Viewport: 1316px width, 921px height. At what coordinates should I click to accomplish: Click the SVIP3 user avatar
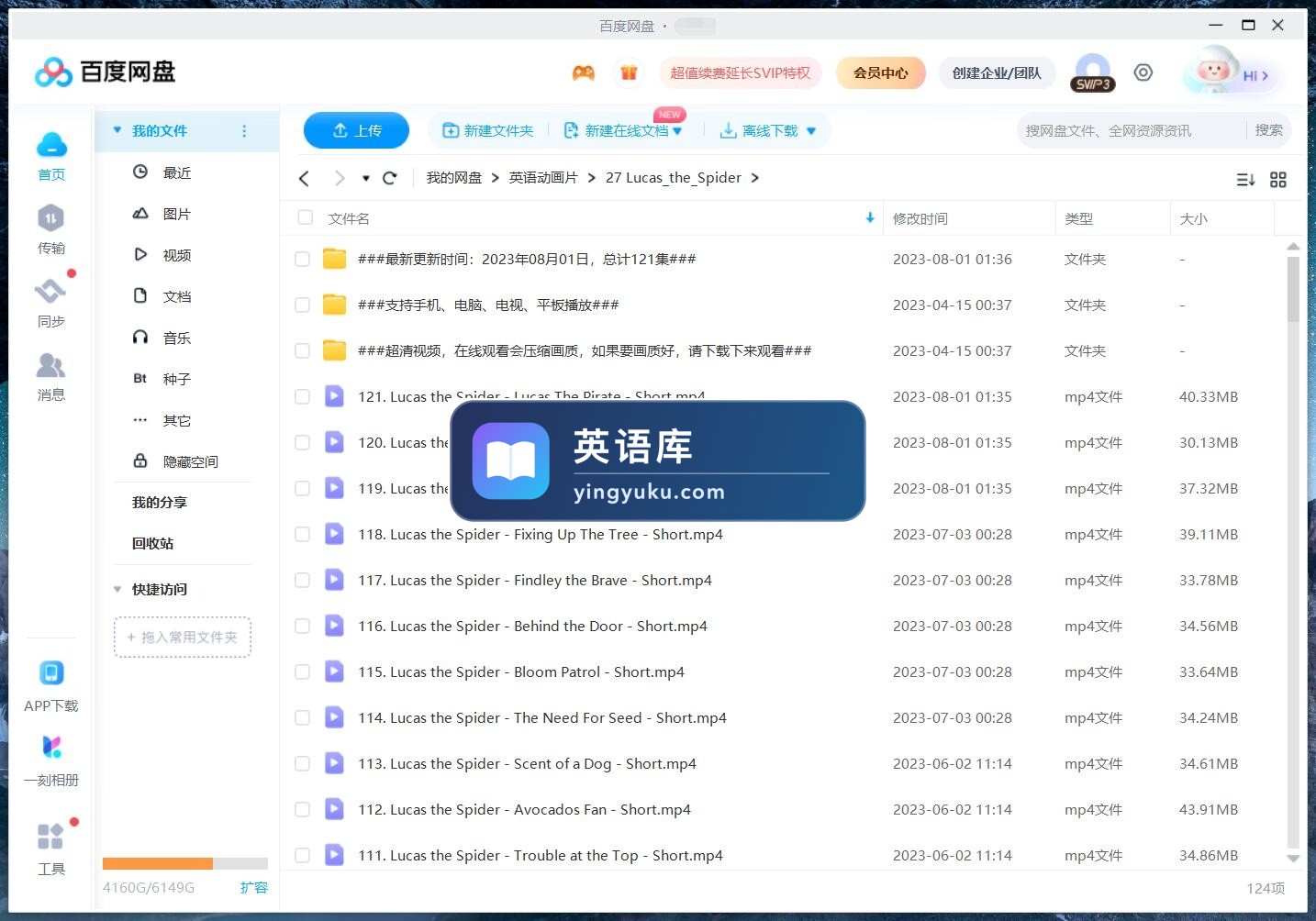point(1093,72)
